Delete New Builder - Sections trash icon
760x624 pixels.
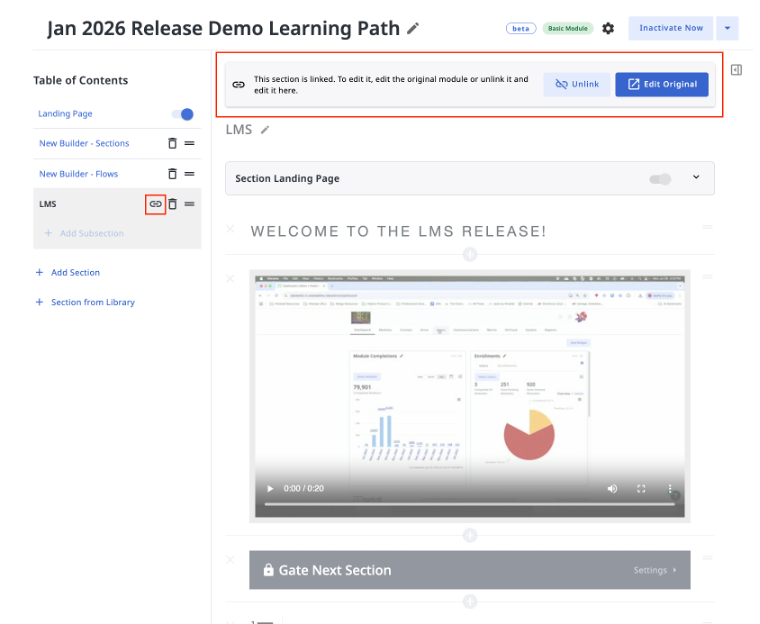(172, 144)
